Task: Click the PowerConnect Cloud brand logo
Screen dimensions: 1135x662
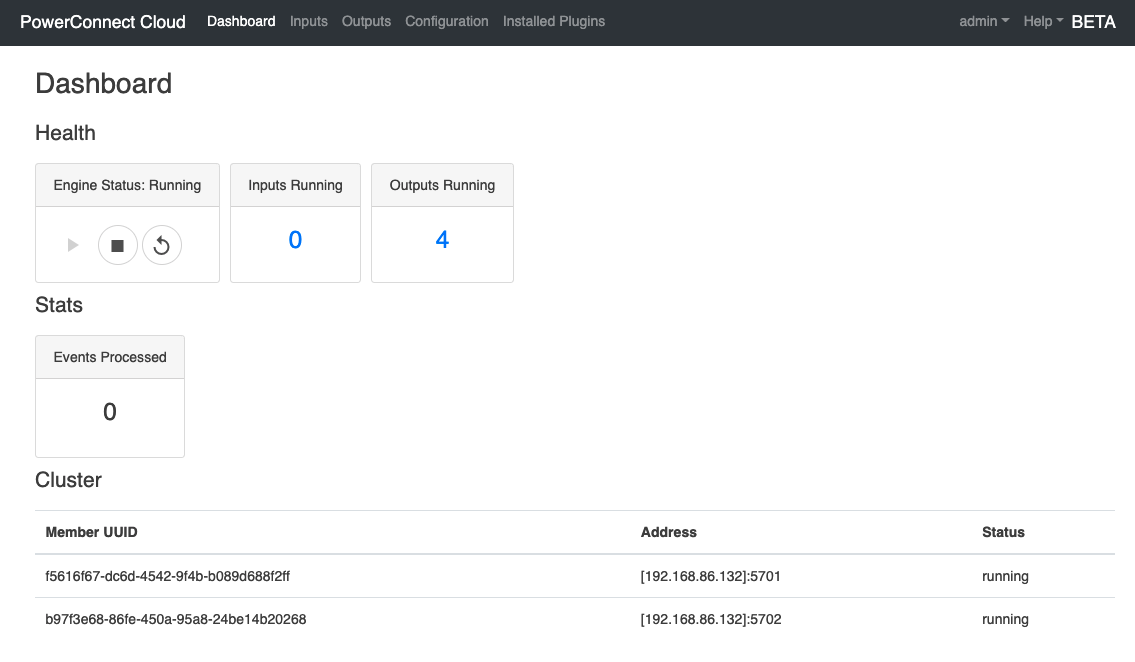Action: click(x=103, y=22)
